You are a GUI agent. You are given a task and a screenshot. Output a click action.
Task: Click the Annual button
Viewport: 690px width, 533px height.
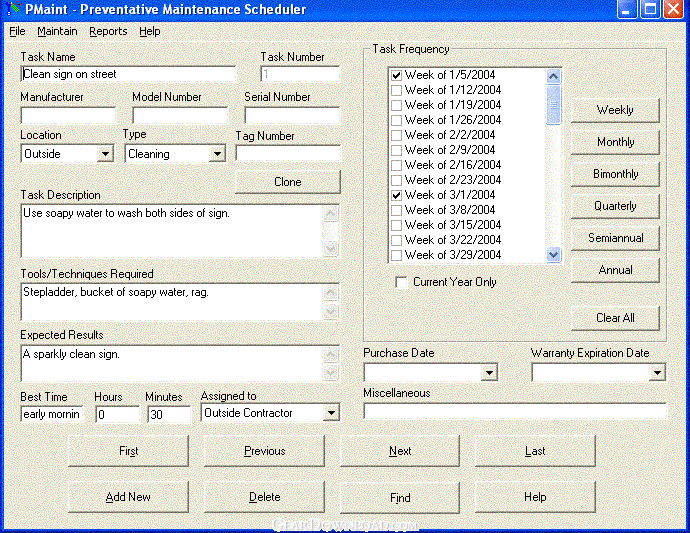(x=615, y=270)
